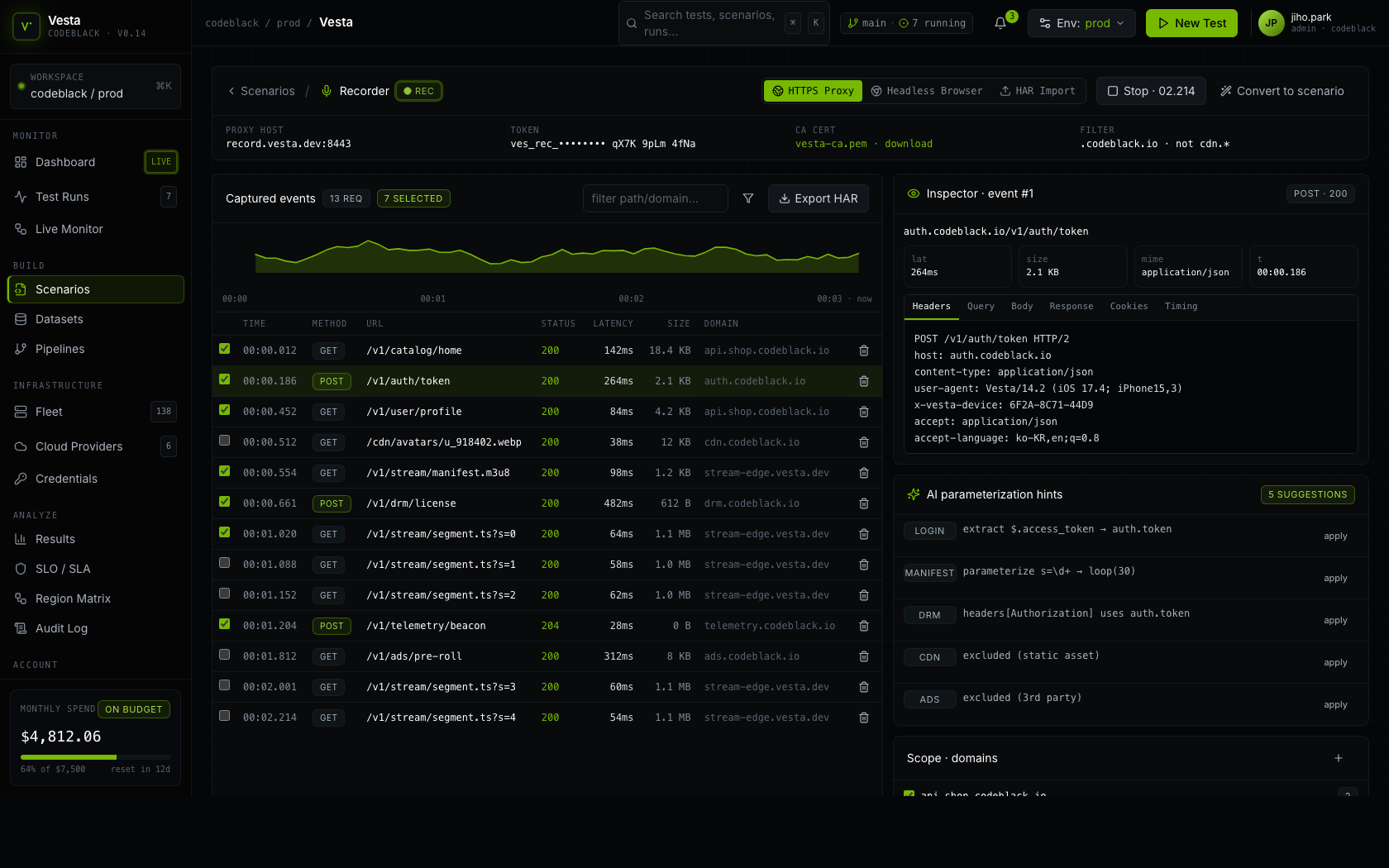Delete the /v1/catalog/home event row

click(863, 351)
